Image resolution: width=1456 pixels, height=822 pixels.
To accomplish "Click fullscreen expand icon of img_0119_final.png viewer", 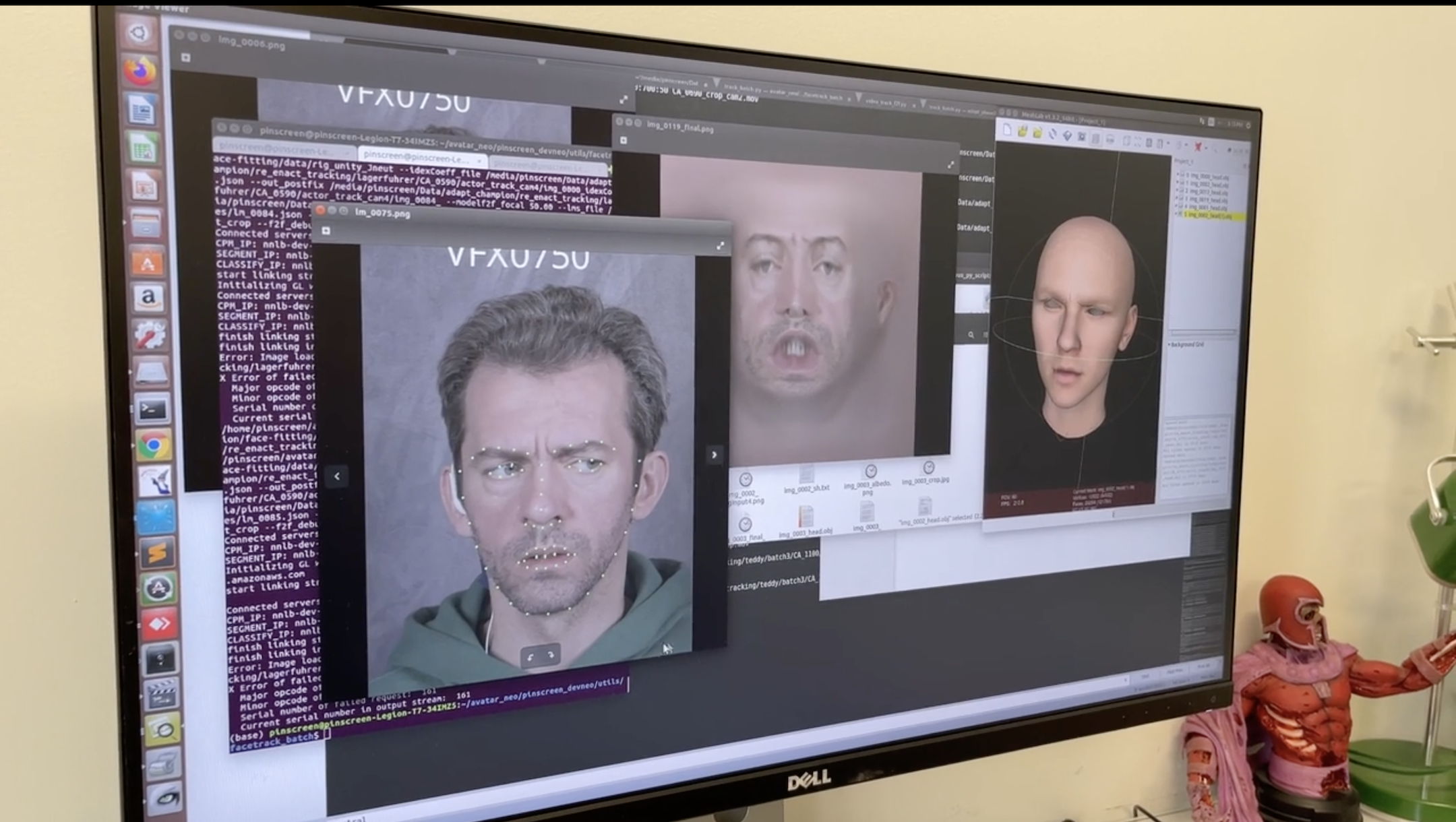I will pyautogui.click(x=950, y=164).
